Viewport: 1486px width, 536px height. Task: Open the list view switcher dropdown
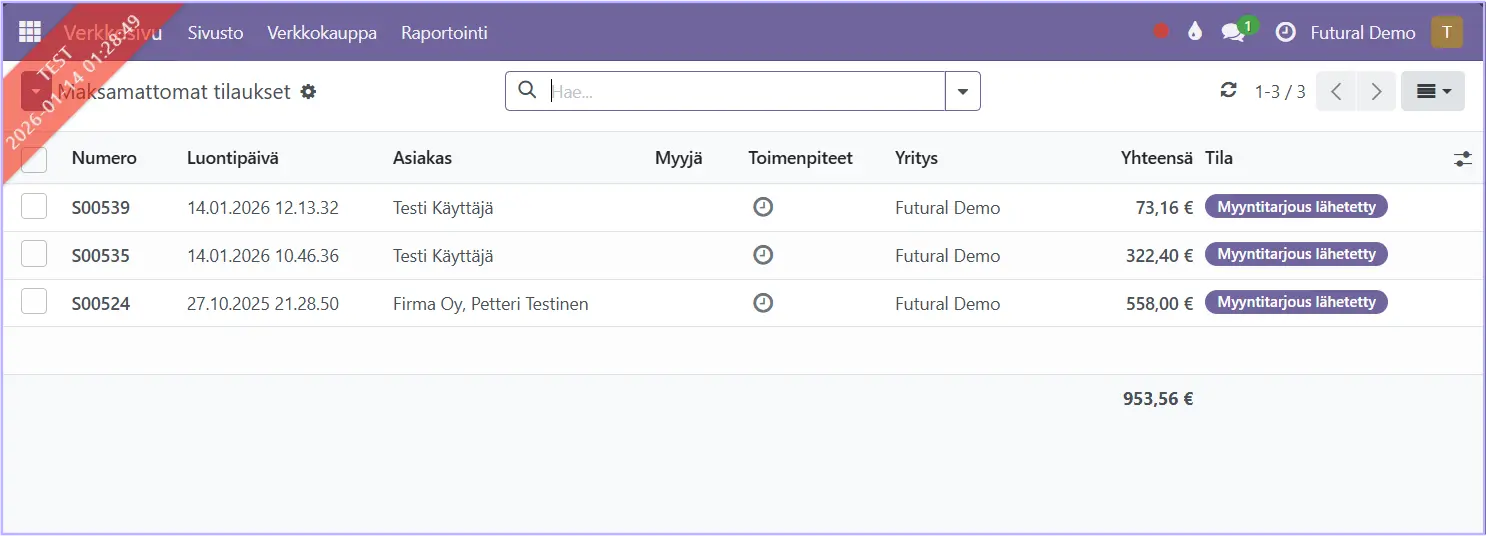(x=1432, y=91)
